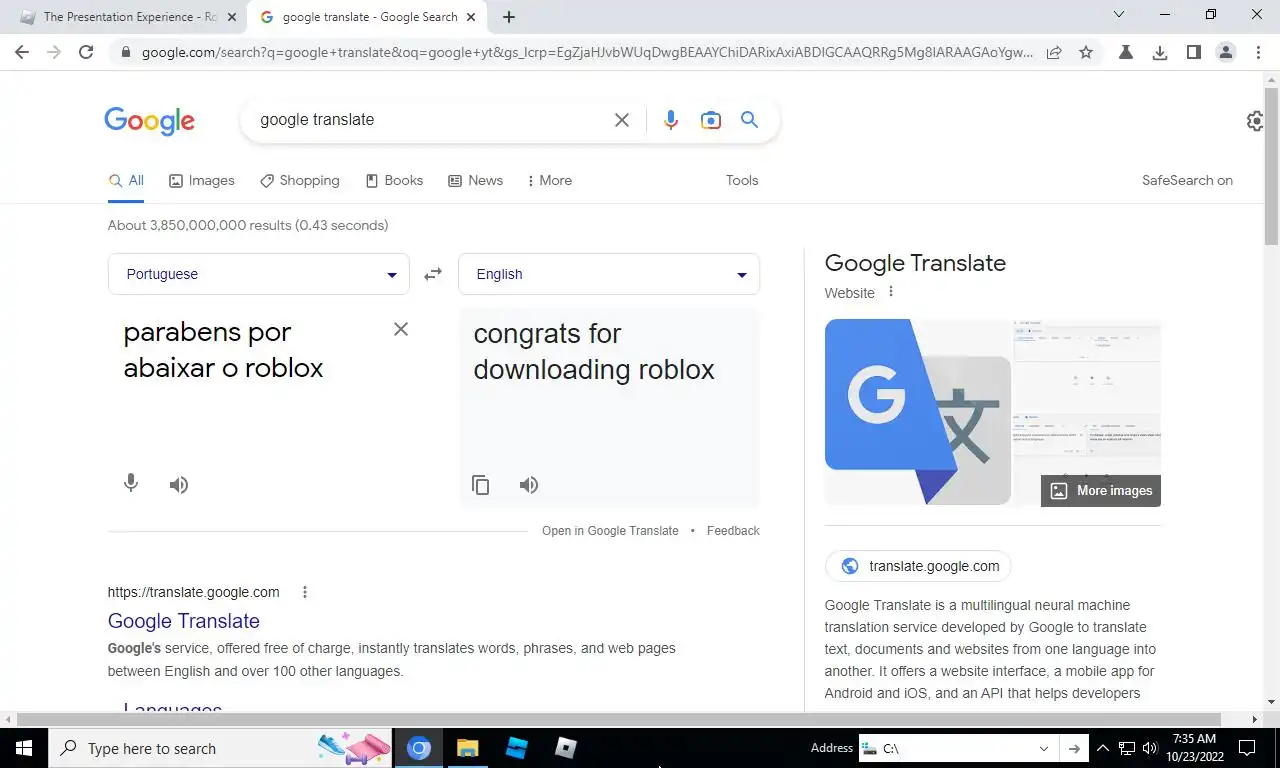Open Chrome profile avatar
This screenshot has height=768, width=1280.
(1226, 52)
